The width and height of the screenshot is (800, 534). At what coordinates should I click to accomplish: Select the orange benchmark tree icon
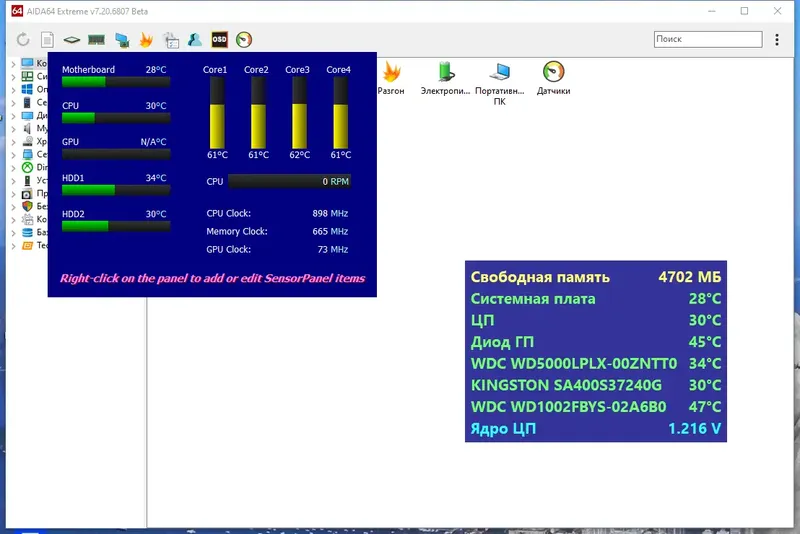click(x=28, y=245)
